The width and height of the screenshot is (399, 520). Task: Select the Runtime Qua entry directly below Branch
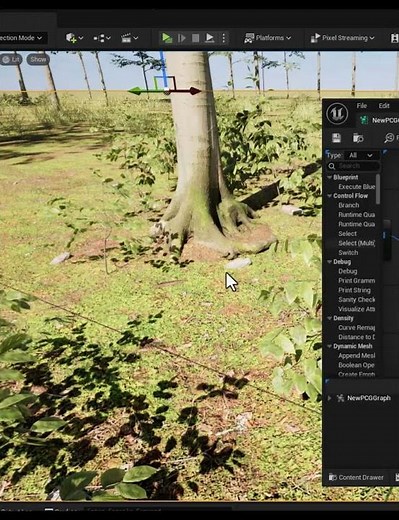356,215
